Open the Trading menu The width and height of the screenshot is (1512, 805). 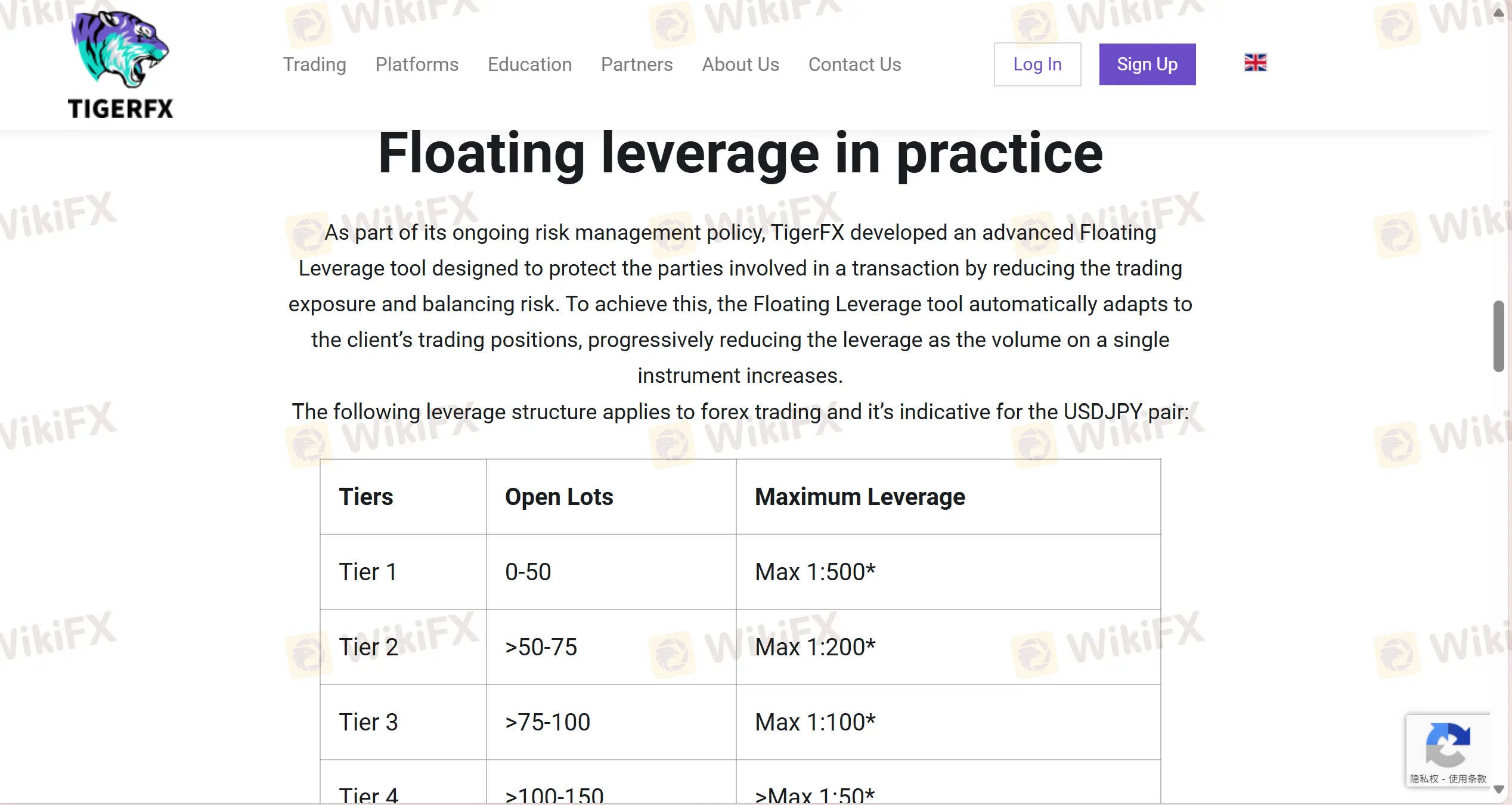click(314, 64)
